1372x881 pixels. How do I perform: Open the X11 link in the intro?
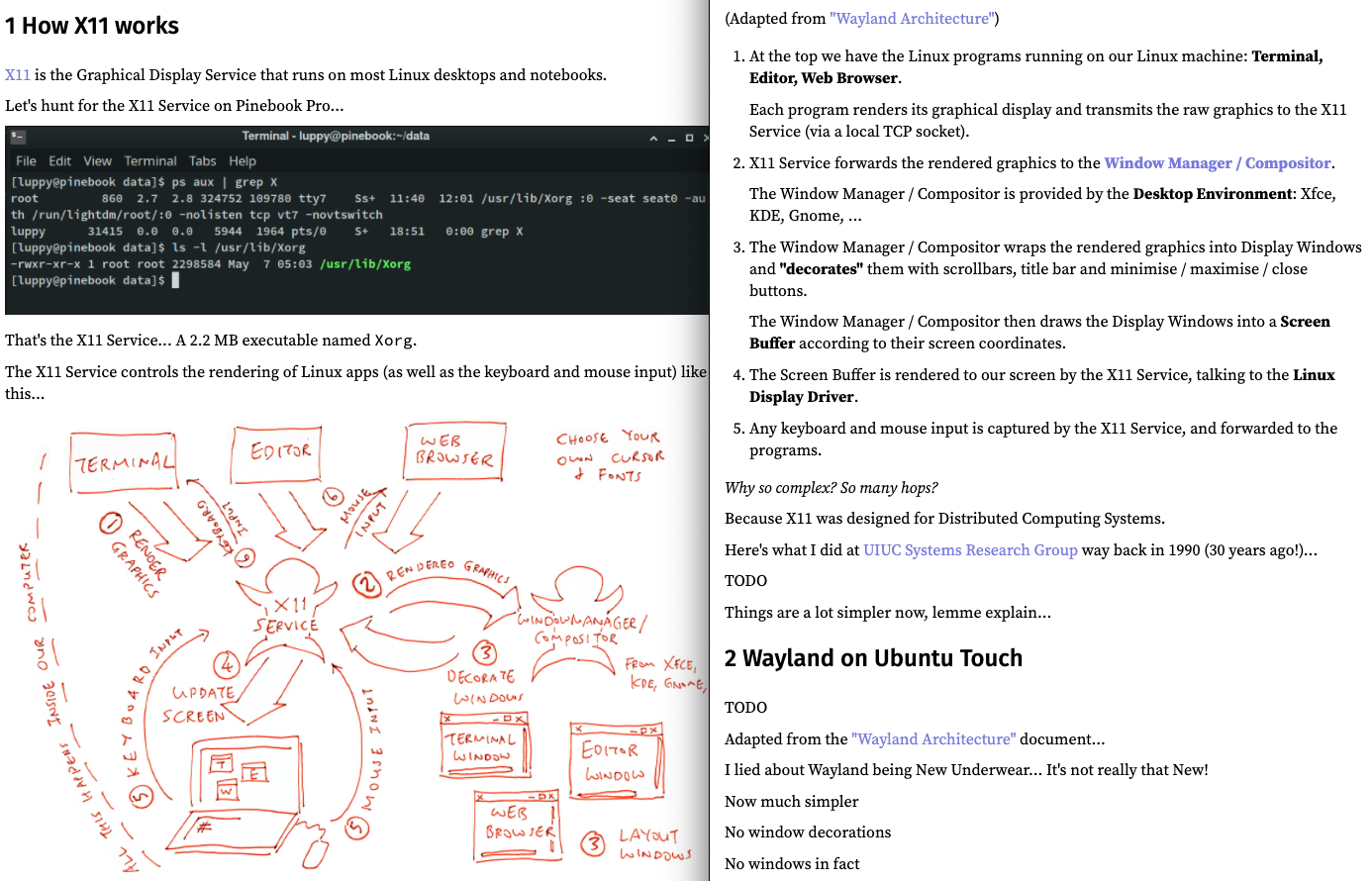(x=18, y=75)
